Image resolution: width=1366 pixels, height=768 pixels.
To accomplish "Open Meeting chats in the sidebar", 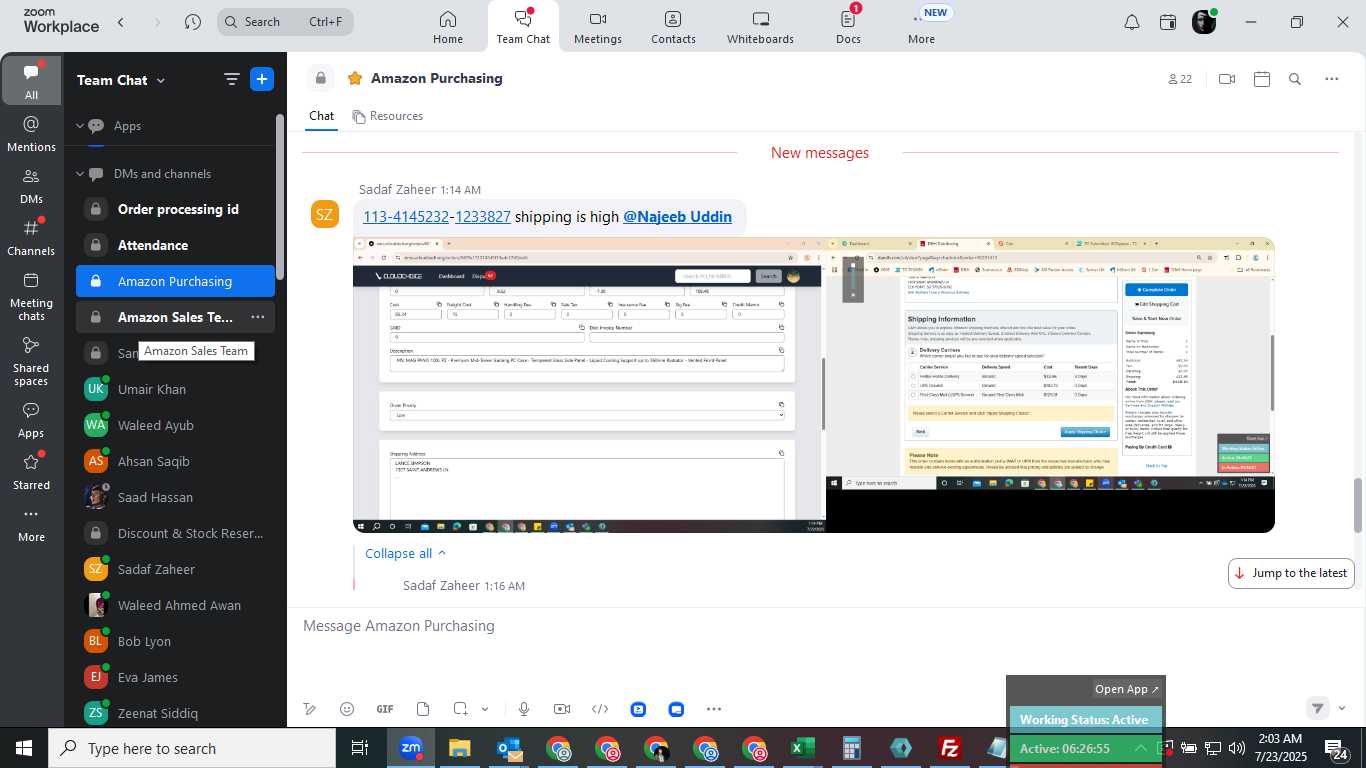I will click(31, 296).
